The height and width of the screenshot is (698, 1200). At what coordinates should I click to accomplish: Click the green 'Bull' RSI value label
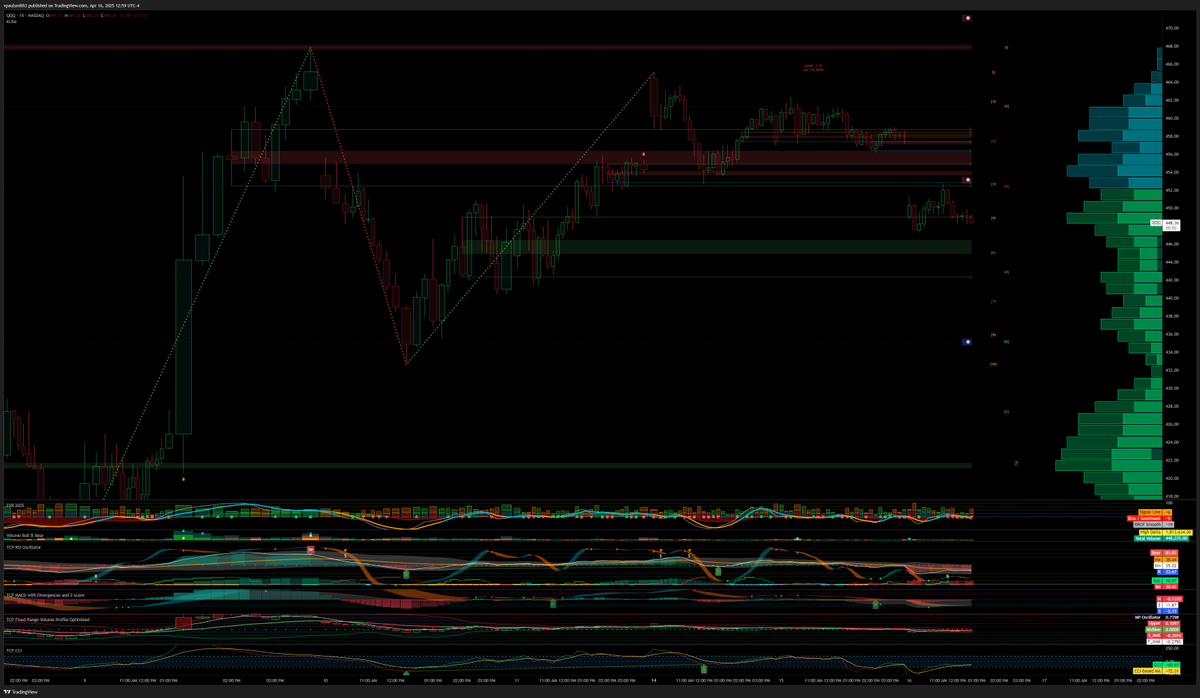(1164, 581)
